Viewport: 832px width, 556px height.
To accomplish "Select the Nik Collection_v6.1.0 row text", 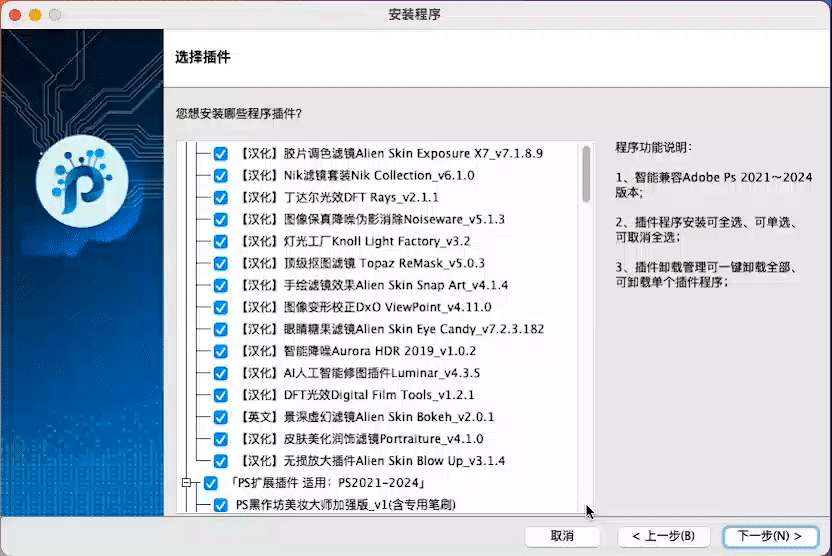I will (x=357, y=176).
